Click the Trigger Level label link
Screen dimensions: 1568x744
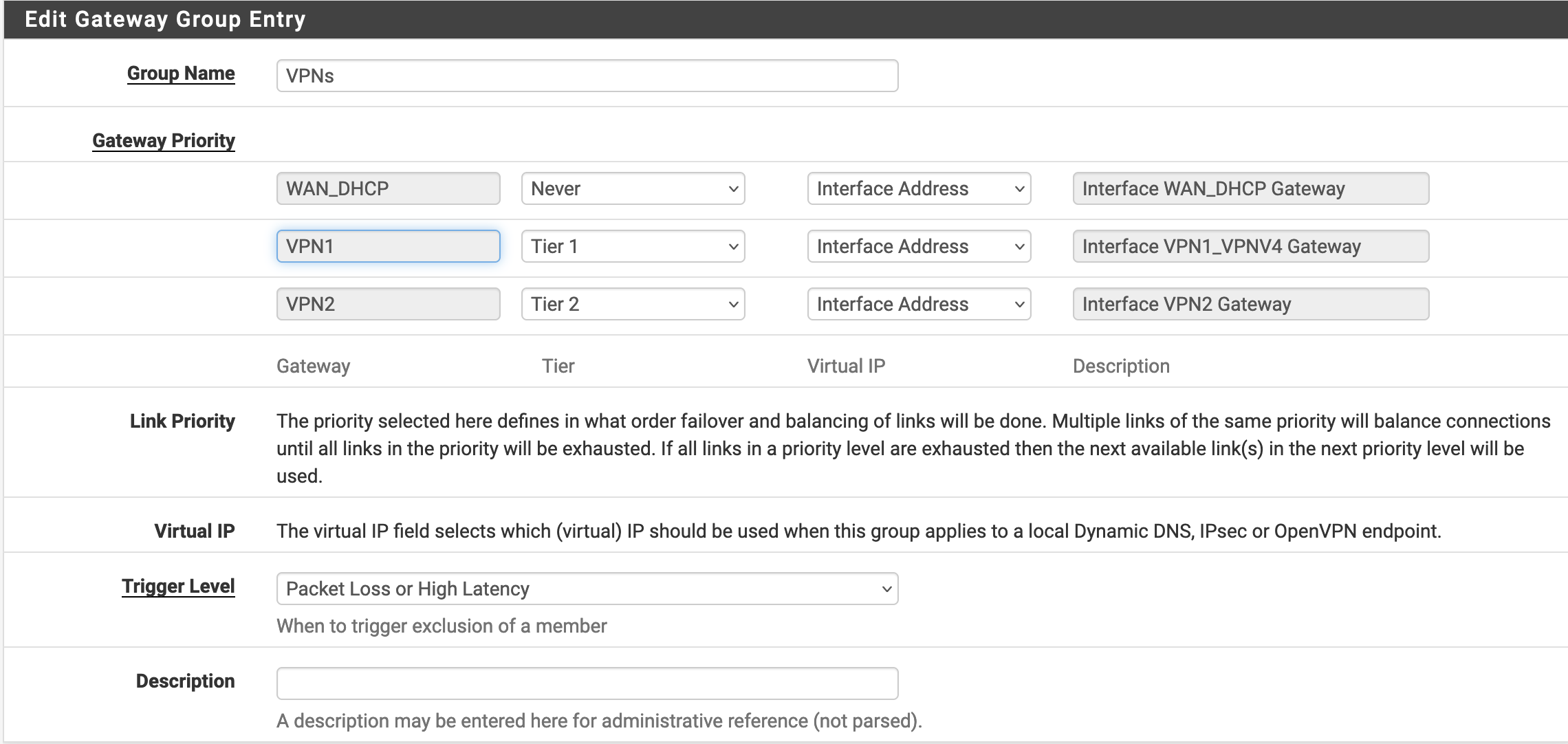click(178, 587)
